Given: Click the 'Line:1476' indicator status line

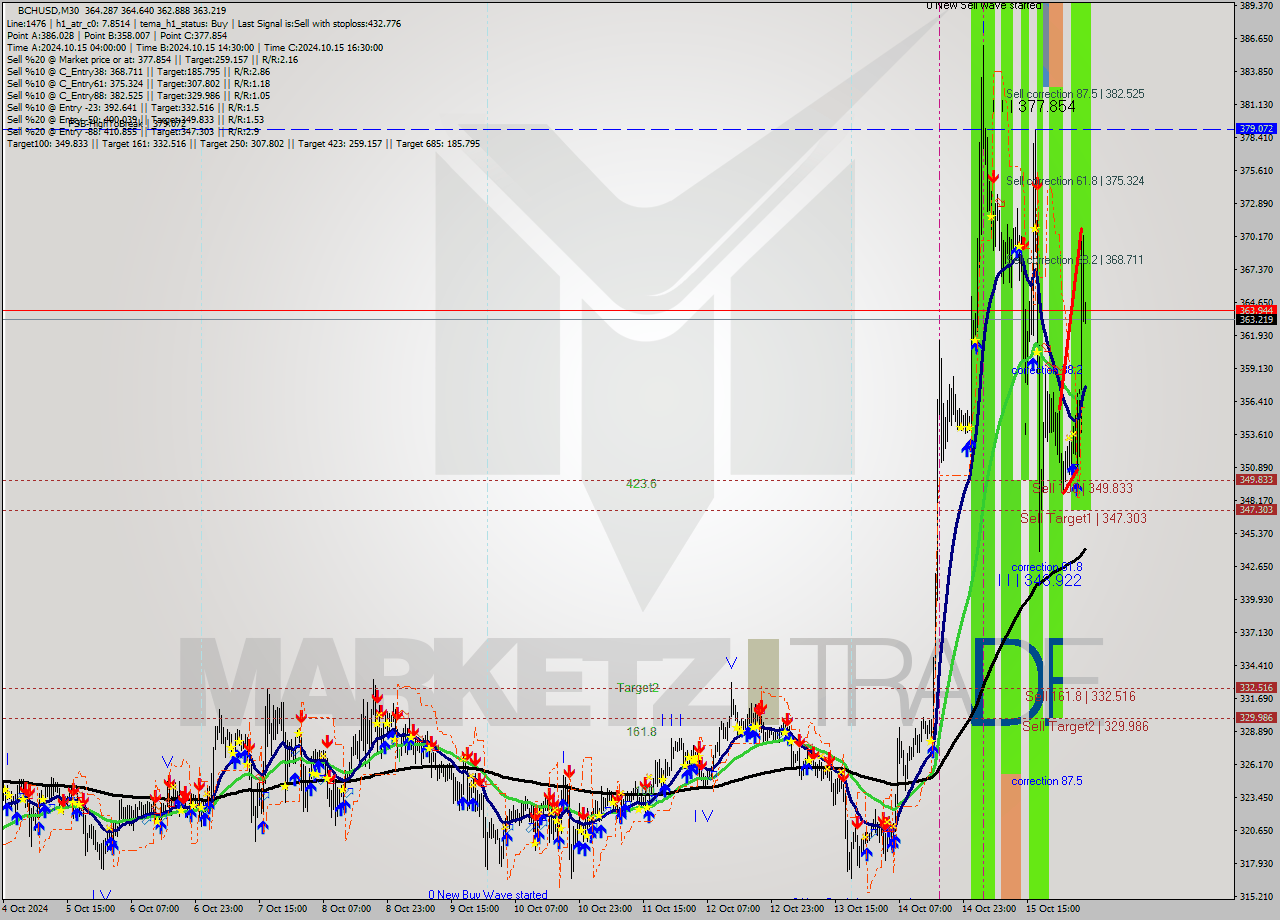Looking at the screenshot, I should (204, 23).
